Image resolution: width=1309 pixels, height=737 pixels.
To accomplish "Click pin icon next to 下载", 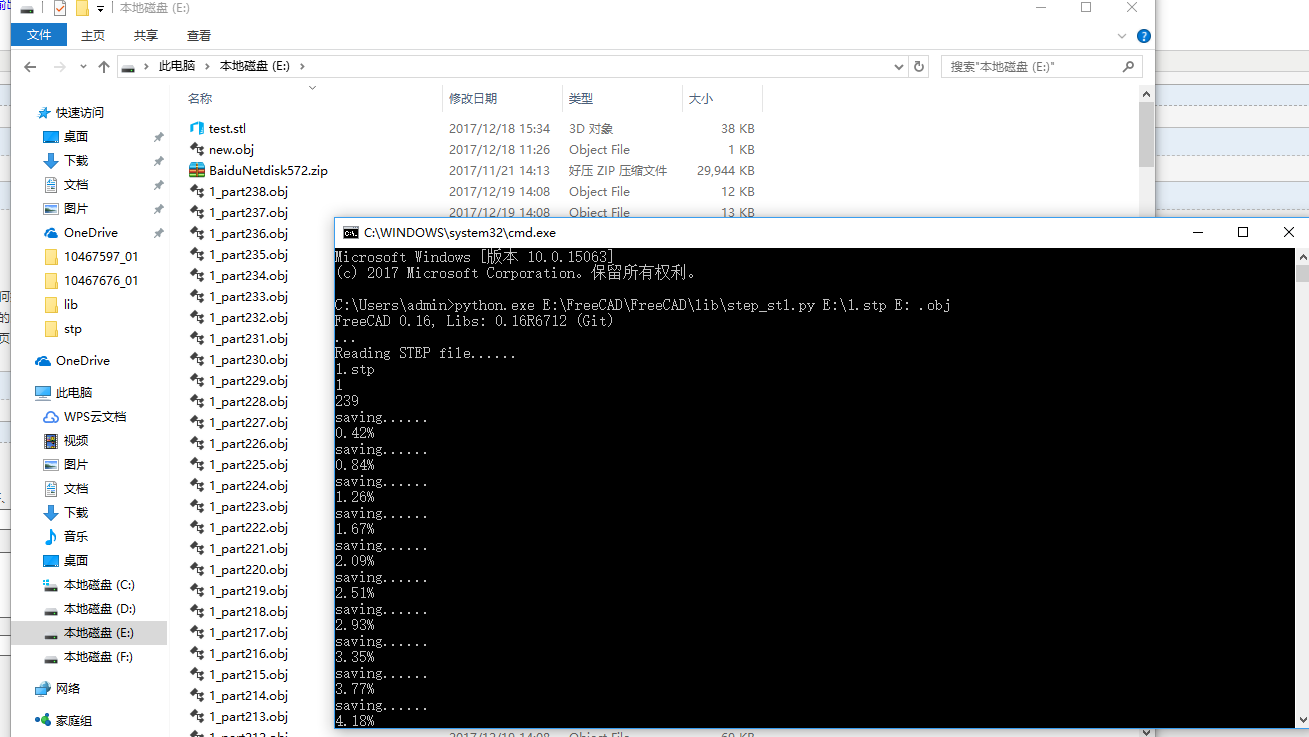I will click(x=158, y=161).
